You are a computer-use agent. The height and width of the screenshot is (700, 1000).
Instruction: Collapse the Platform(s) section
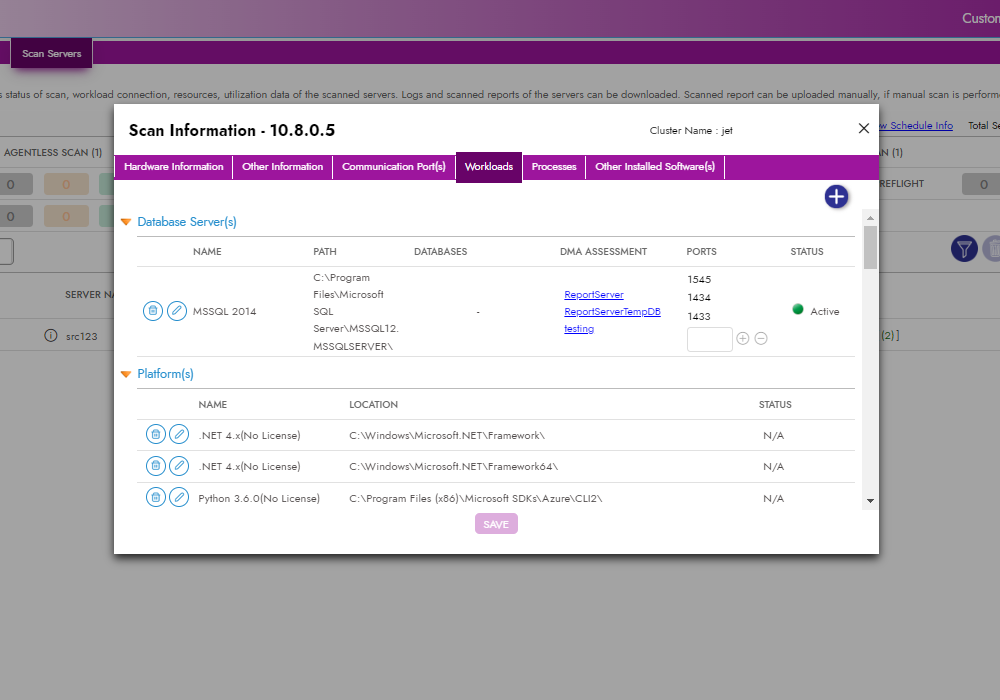(x=126, y=374)
